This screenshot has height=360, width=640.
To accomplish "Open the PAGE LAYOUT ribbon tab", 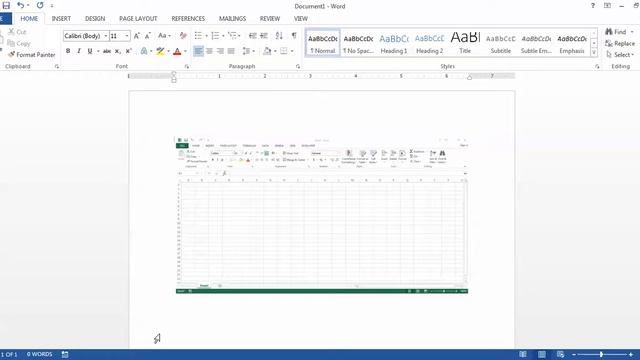I will coord(138,19).
